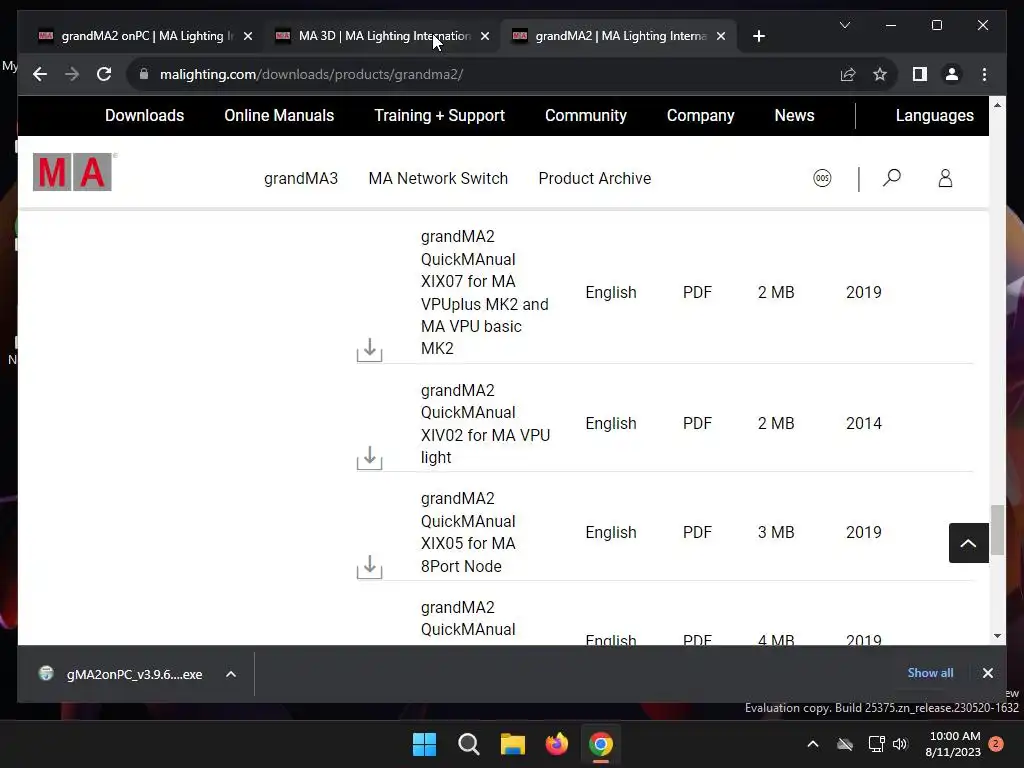
Task: Open the grandMA3 product link
Action: point(300,178)
